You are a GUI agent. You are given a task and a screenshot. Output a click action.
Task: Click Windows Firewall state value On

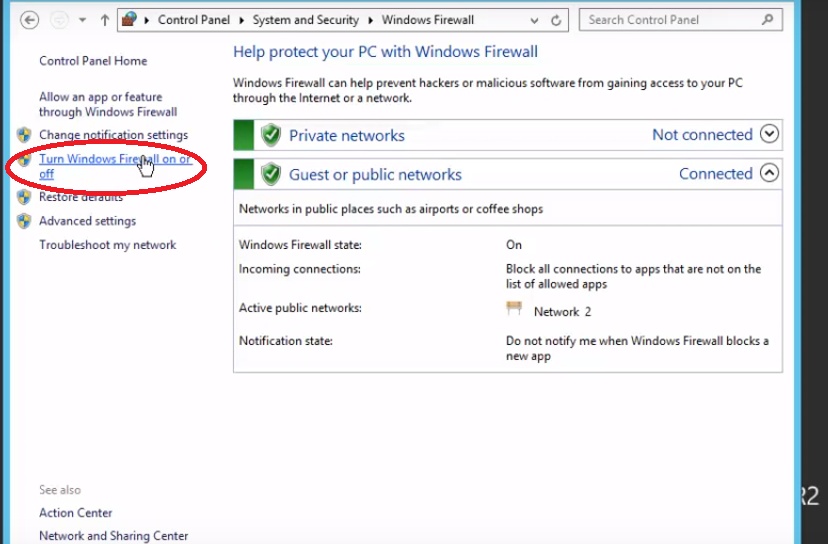(x=514, y=245)
